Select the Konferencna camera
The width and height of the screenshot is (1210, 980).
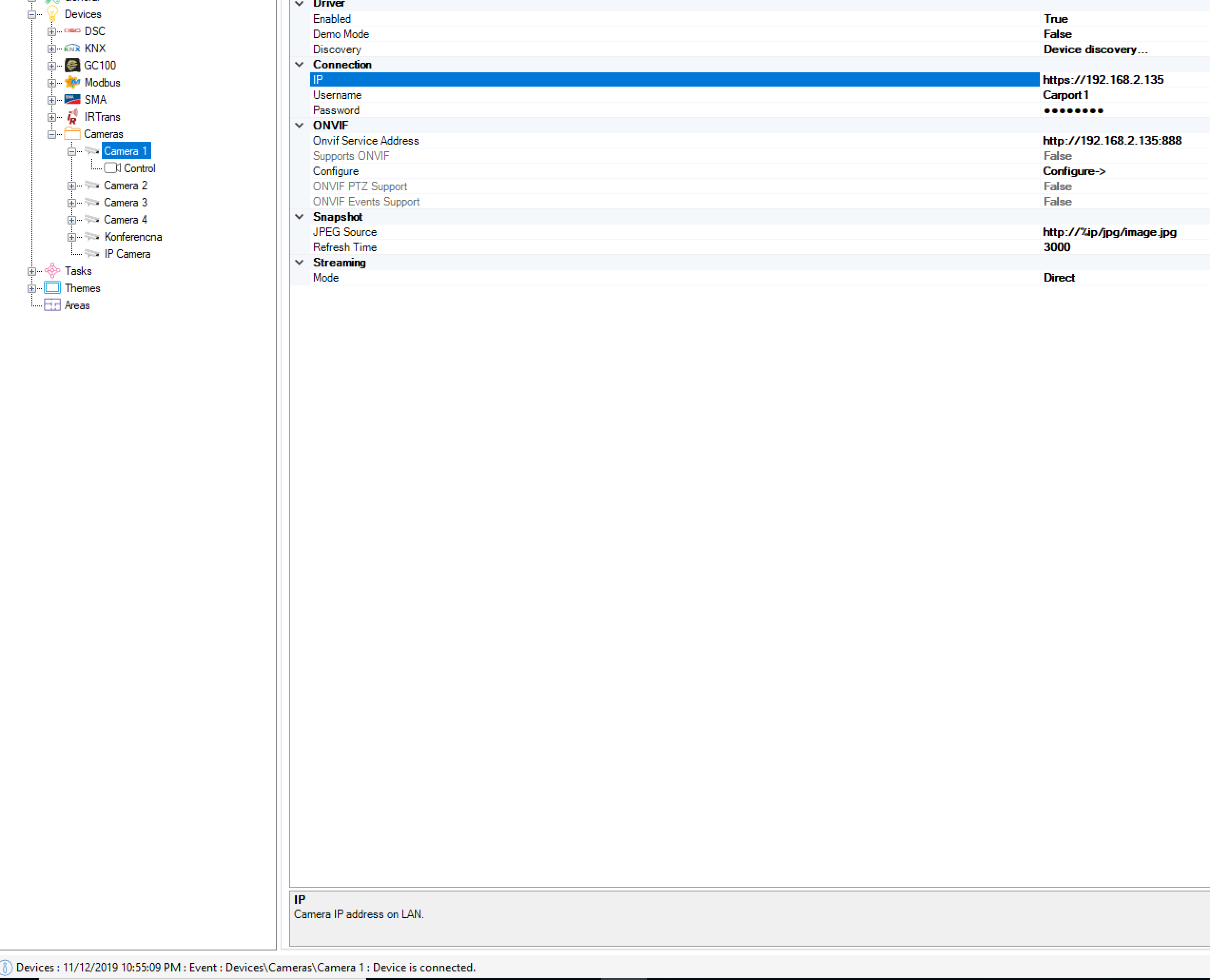point(133,237)
